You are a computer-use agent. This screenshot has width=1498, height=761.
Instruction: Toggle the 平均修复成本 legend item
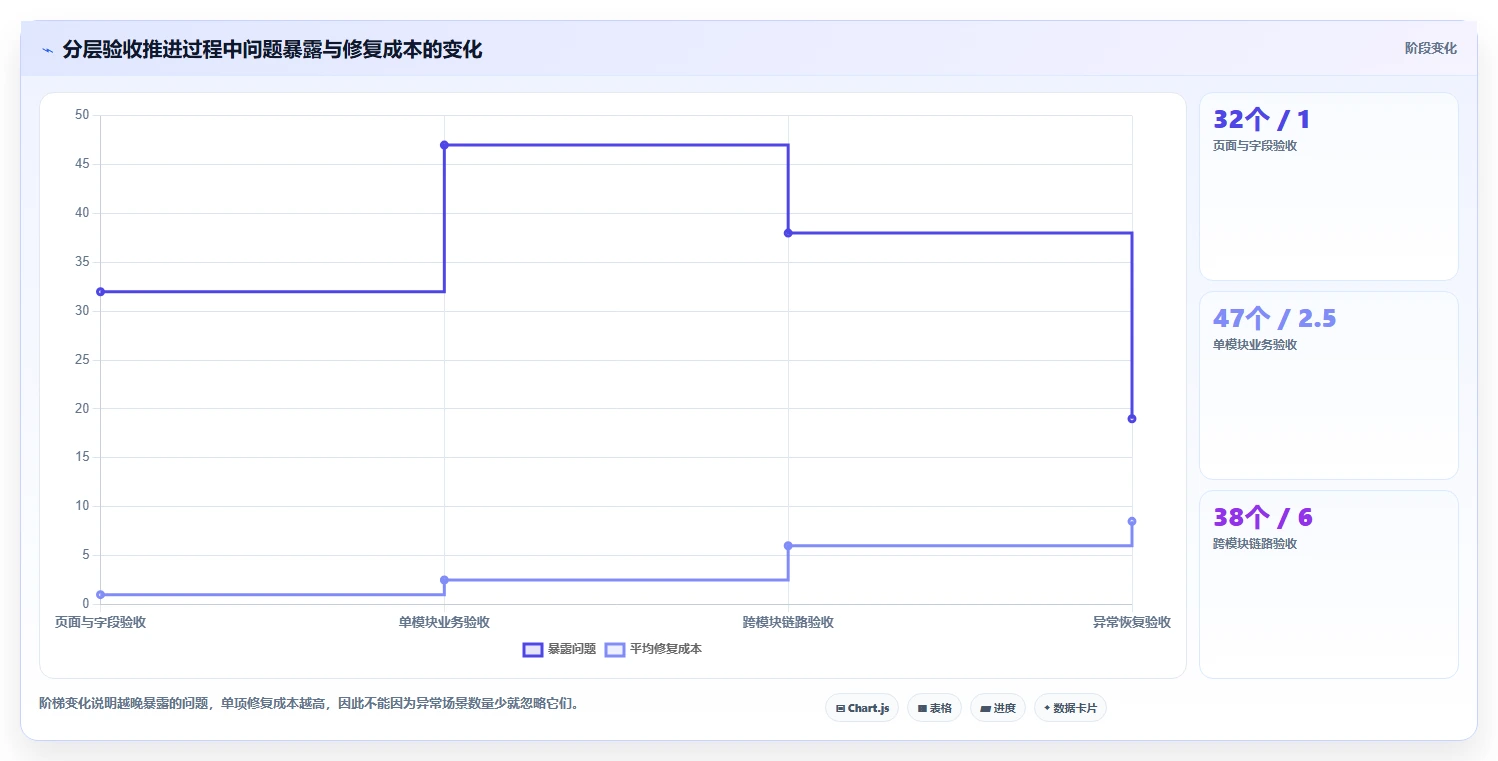(x=653, y=649)
